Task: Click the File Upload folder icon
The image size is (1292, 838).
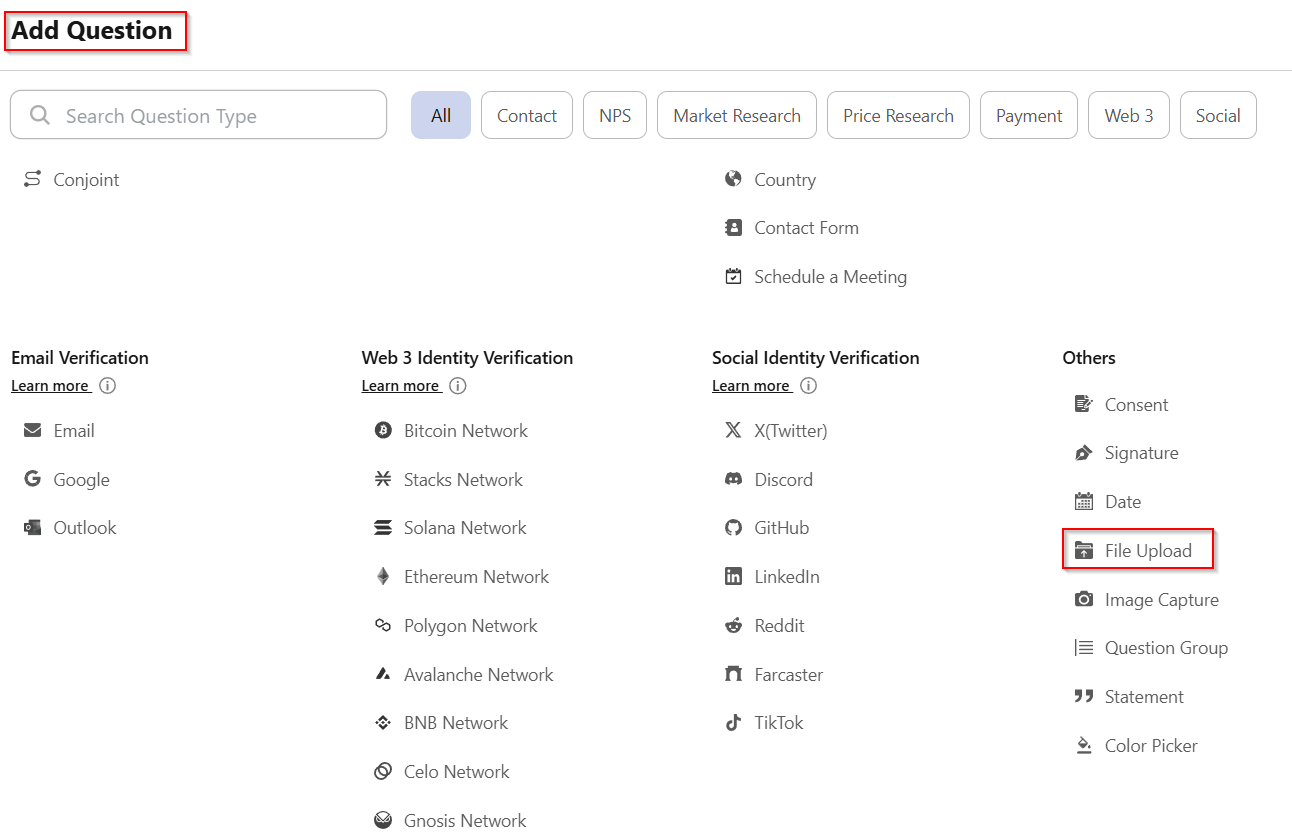Action: (x=1084, y=550)
